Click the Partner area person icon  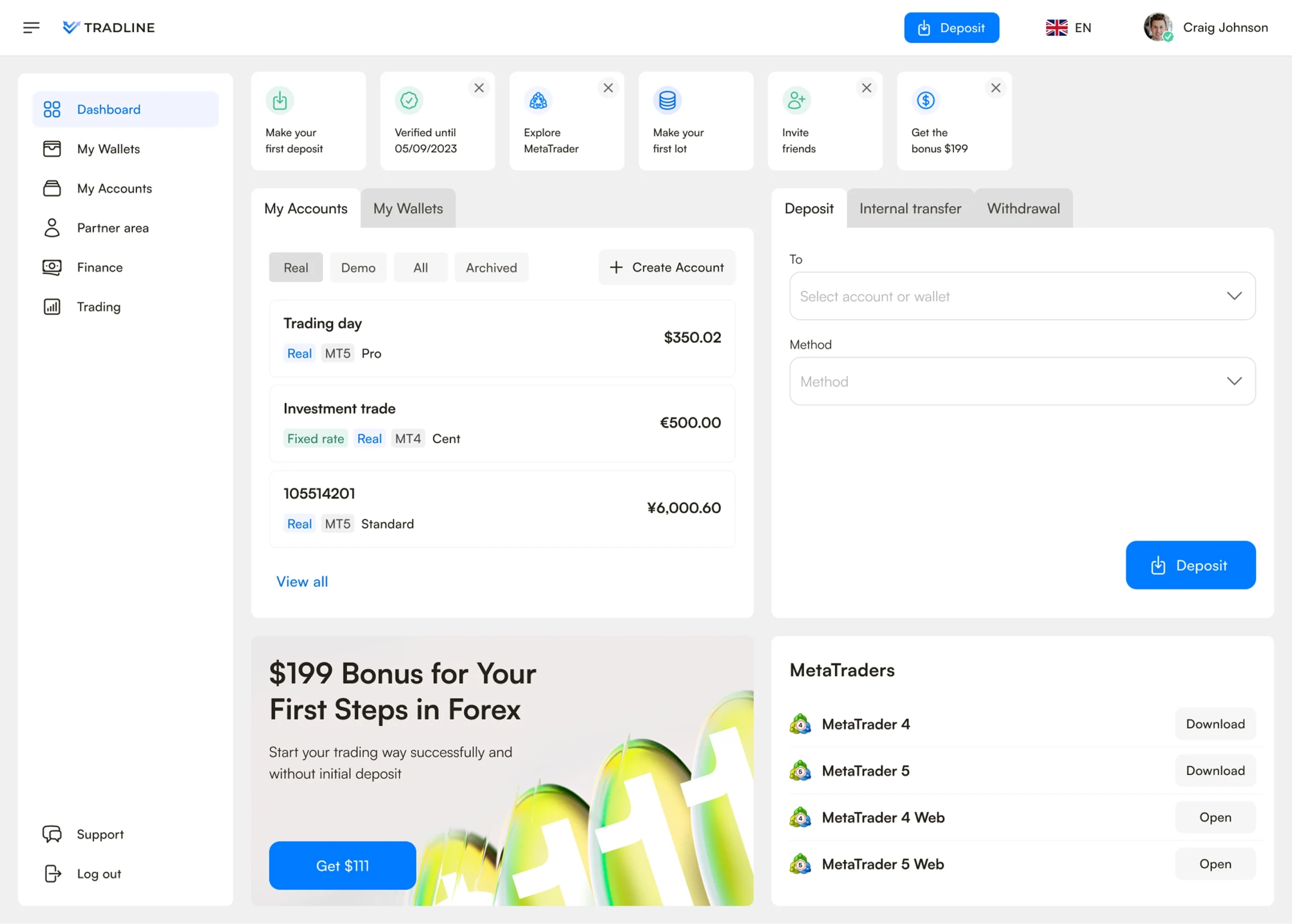coord(52,228)
